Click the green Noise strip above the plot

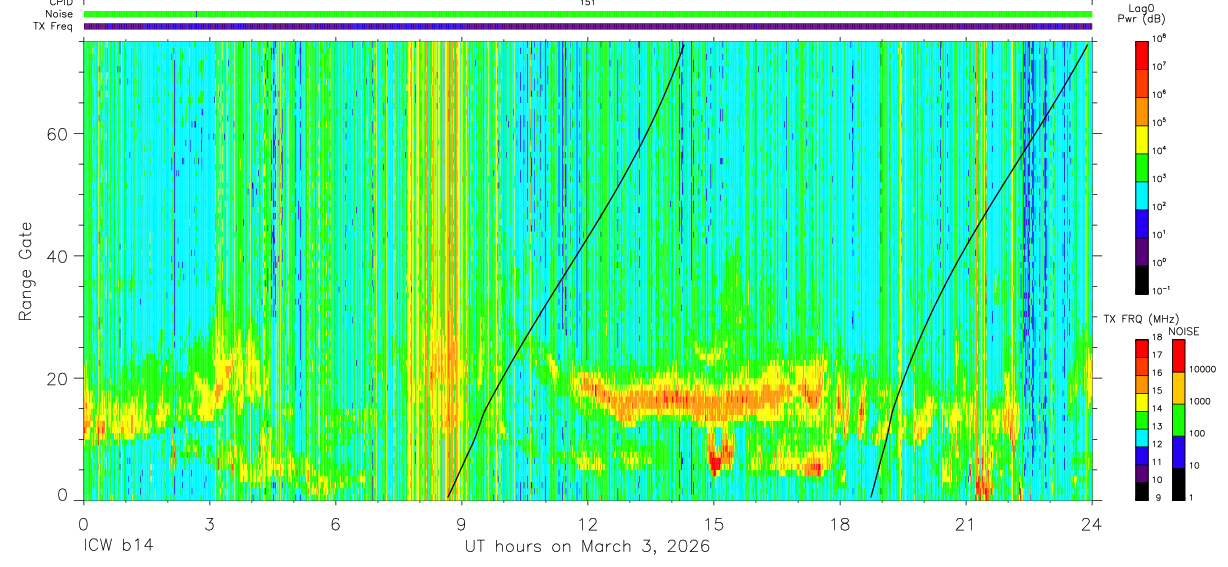pyautogui.click(x=588, y=14)
